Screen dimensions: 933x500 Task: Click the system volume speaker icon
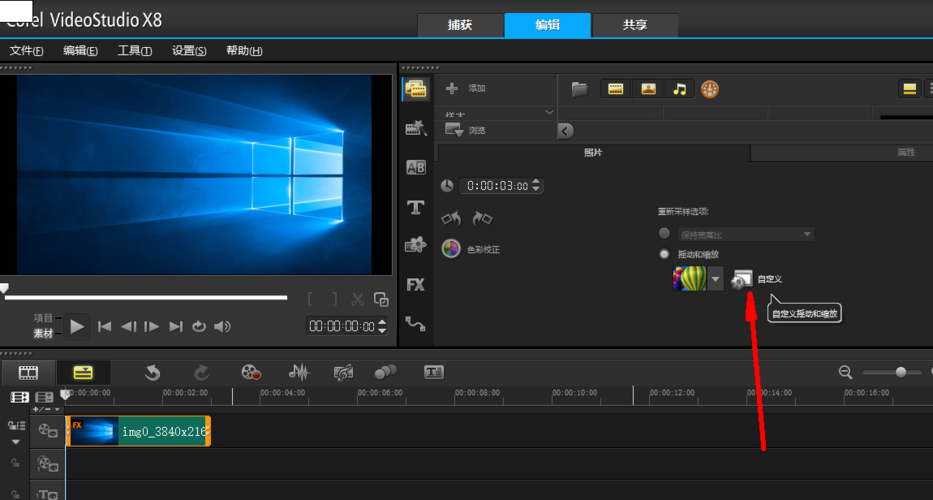coord(223,326)
